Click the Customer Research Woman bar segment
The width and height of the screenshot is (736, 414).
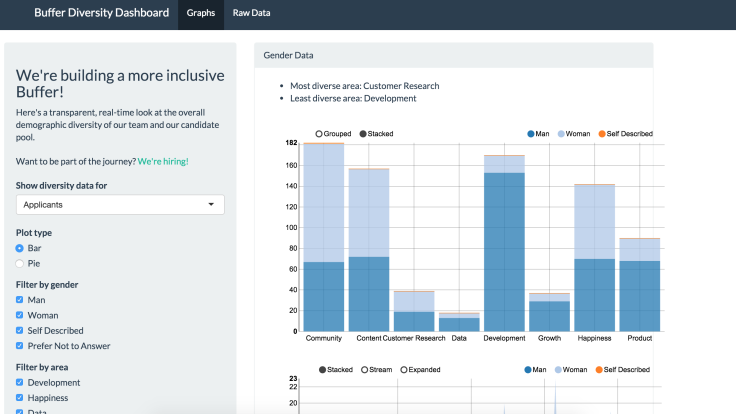(x=414, y=302)
